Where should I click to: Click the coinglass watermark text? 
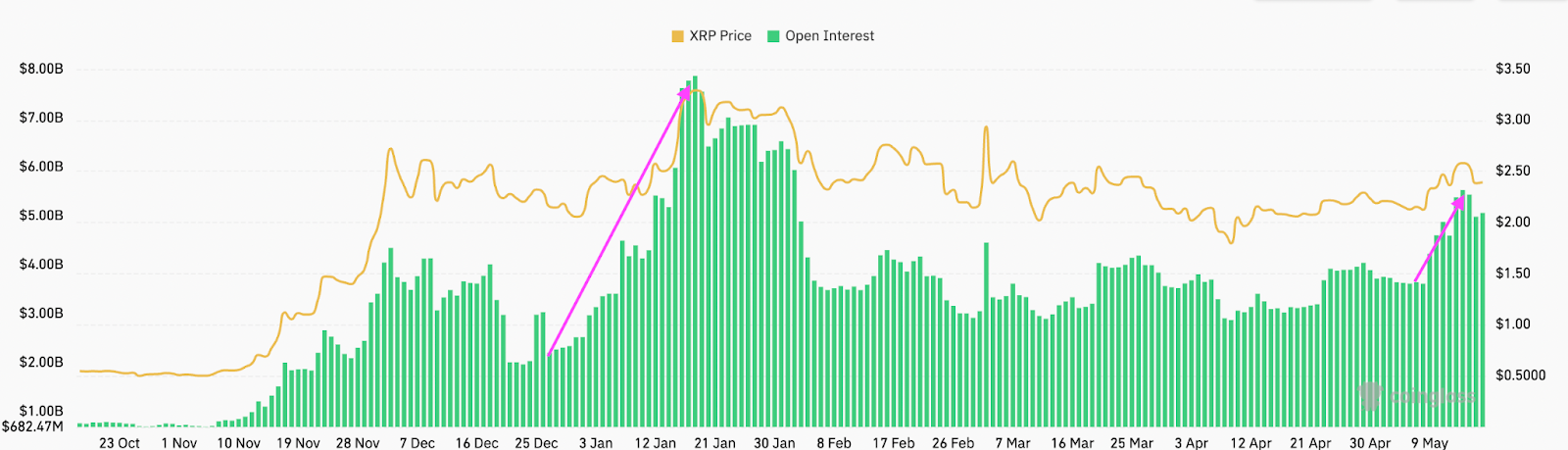click(1433, 397)
